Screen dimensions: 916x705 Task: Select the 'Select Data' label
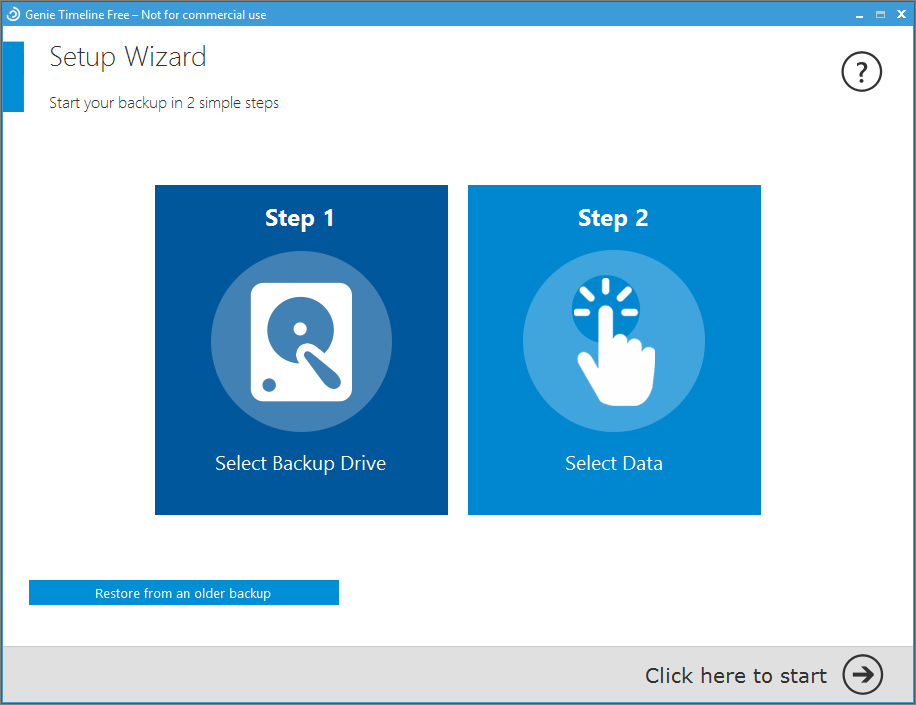click(614, 463)
